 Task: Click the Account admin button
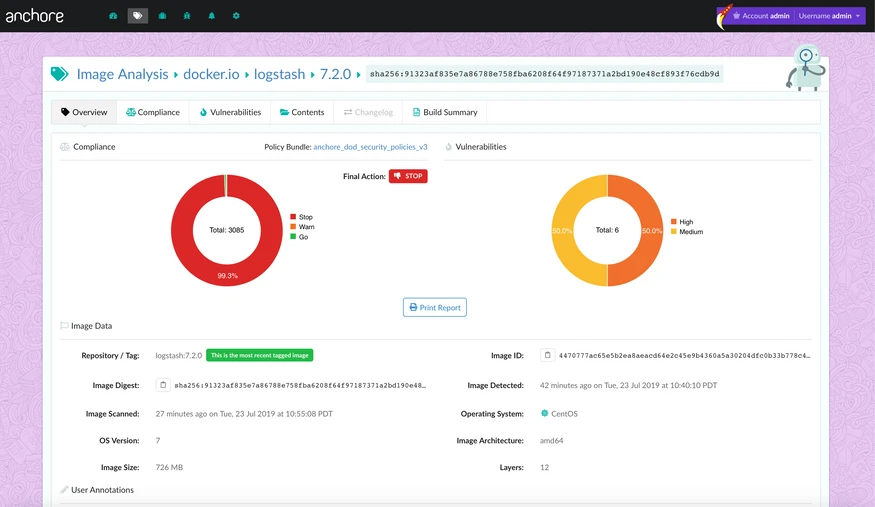(761, 16)
